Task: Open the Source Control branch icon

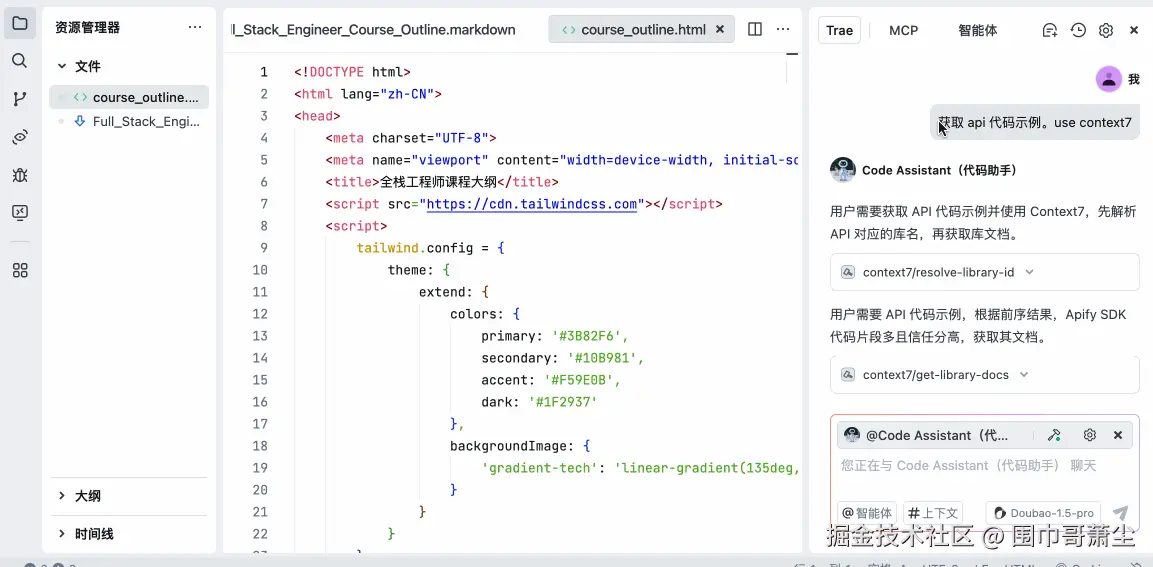Action: [20, 99]
